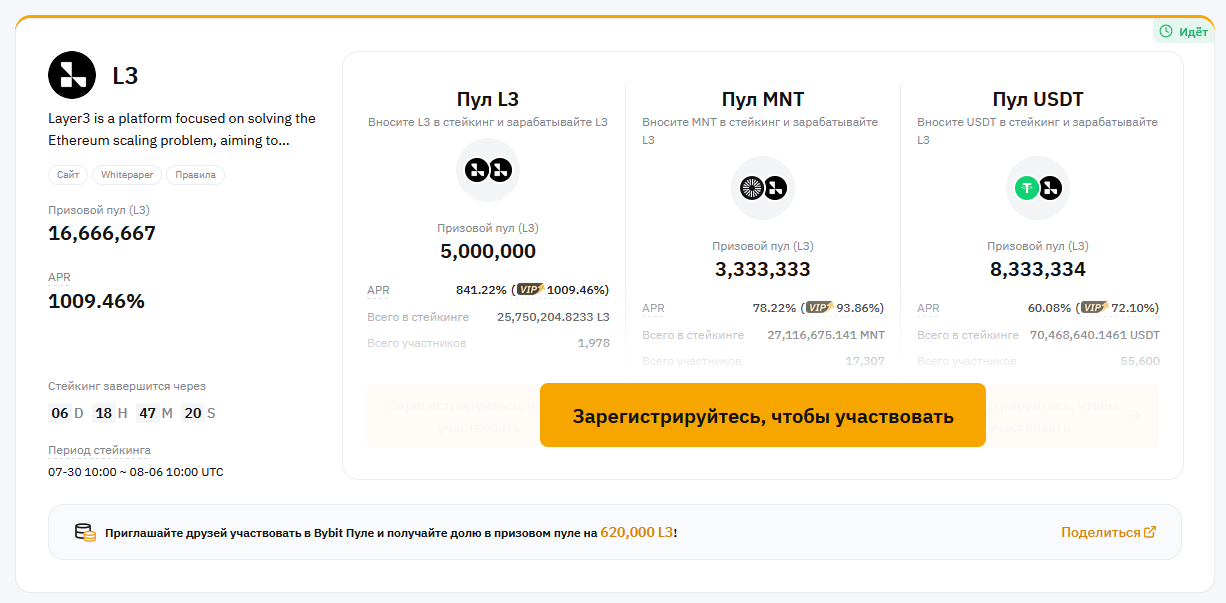
Task: Click the Поделиться share link
Action: click(x=1109, y=532)
